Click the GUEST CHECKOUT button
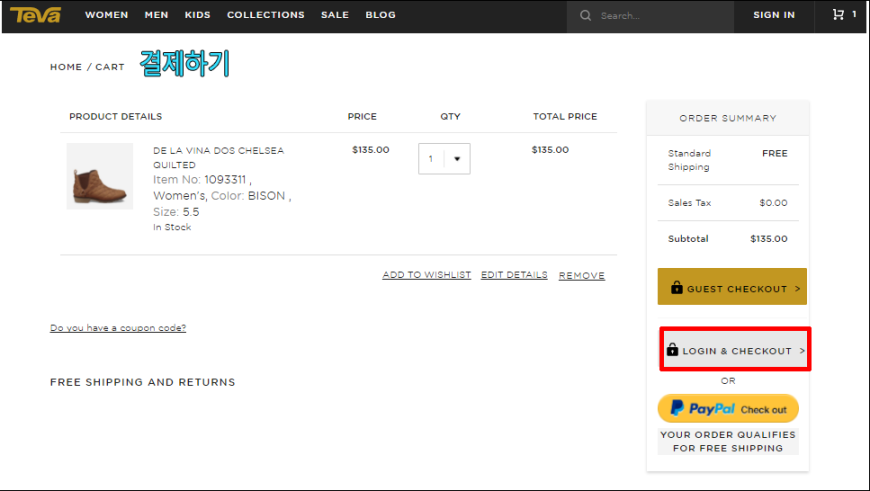Viewport: 870px width, 491px height. tap(732, 287)
